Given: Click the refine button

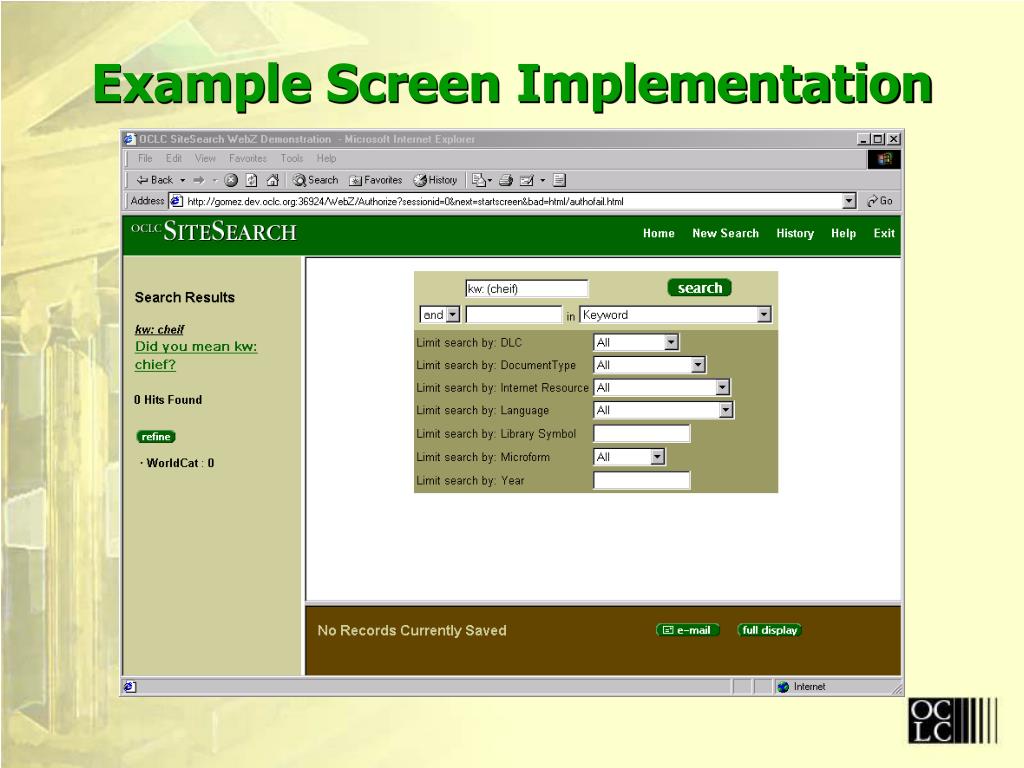Looking at the screenshot, I should tap(156, 437).
